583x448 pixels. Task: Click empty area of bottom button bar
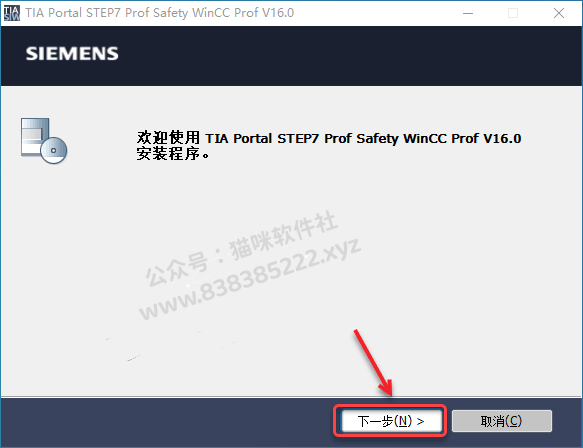(x=167, y=422)
